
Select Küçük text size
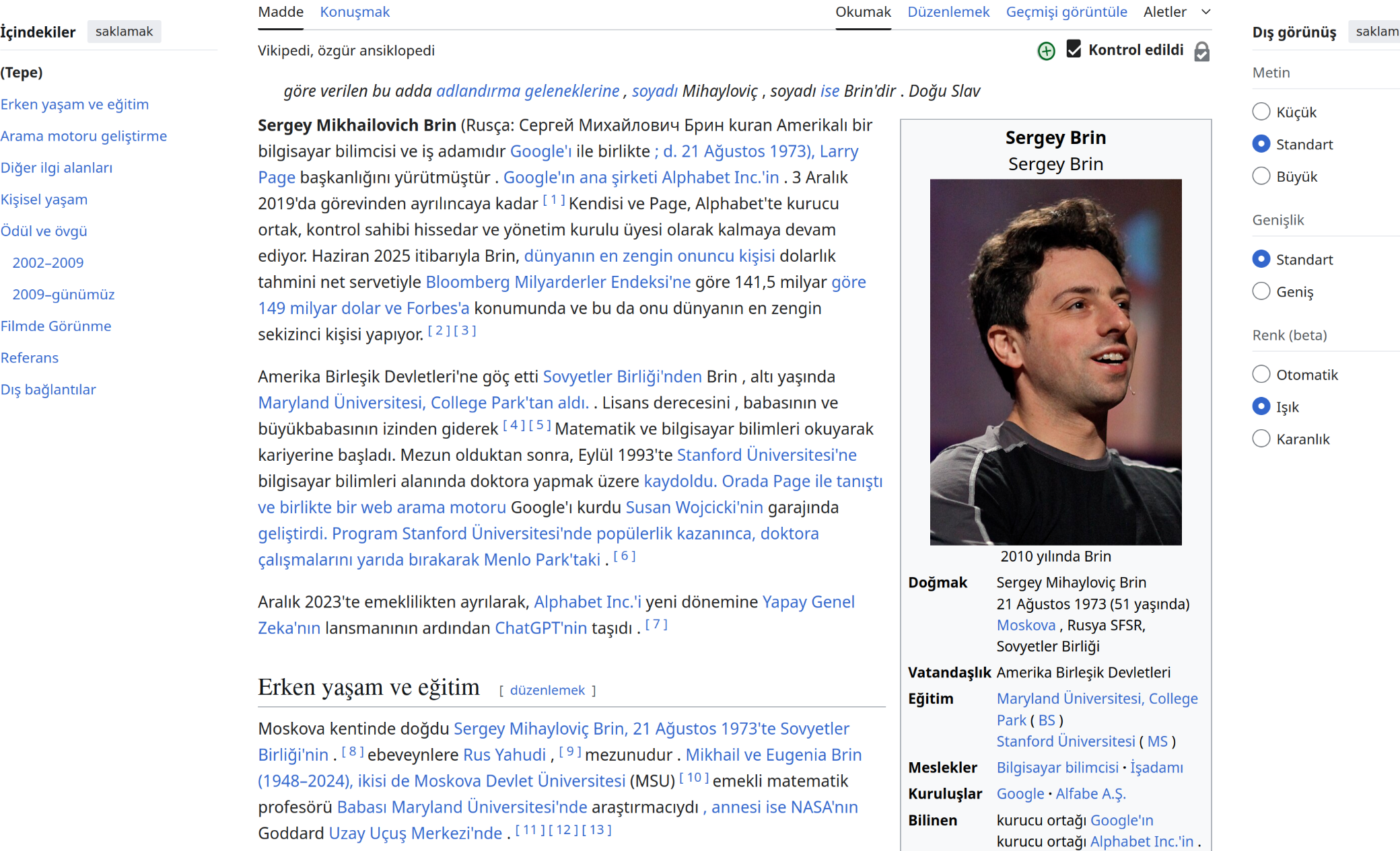click(x=1261, y=112)
